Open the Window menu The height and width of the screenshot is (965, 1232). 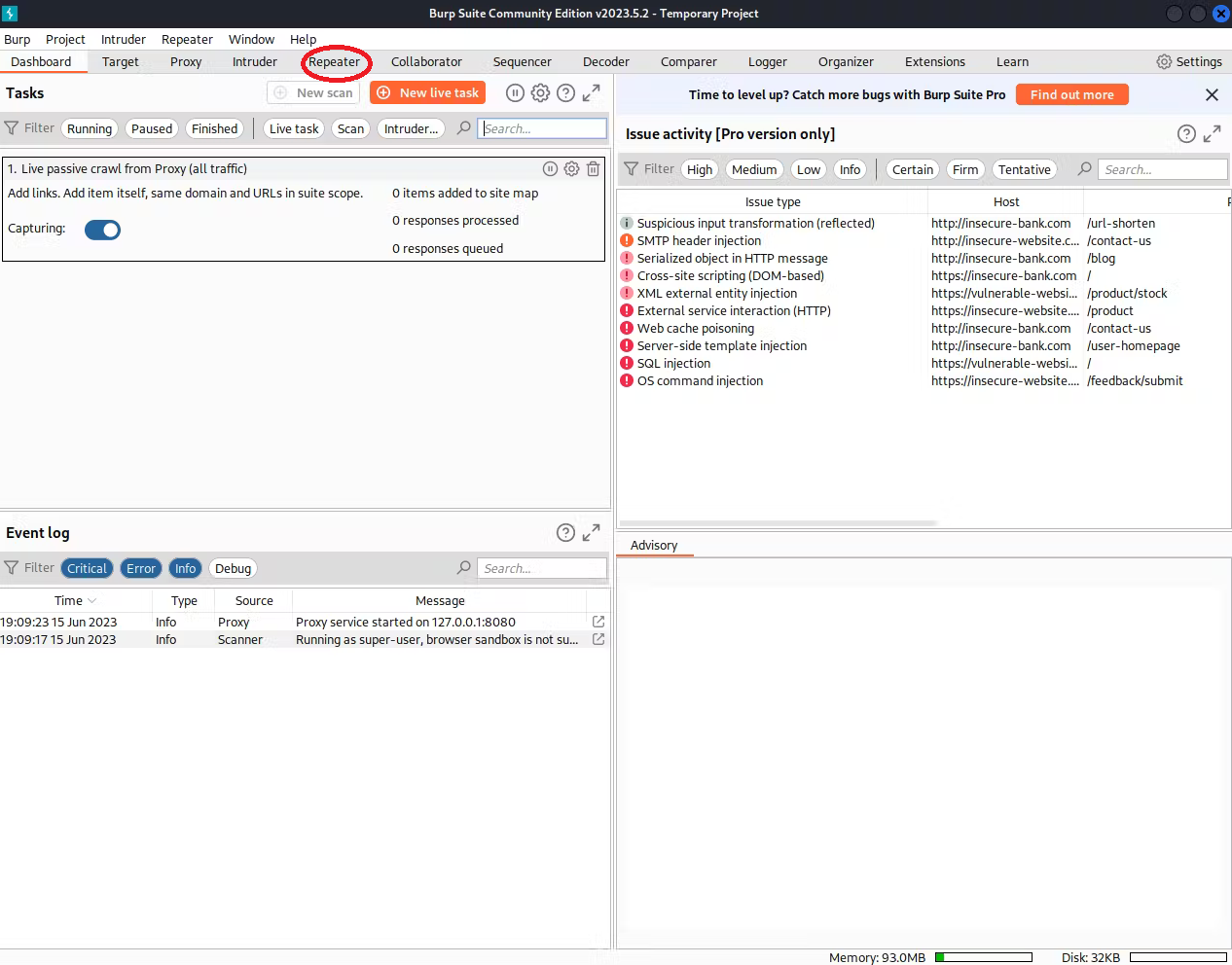(x=251, y=39)
